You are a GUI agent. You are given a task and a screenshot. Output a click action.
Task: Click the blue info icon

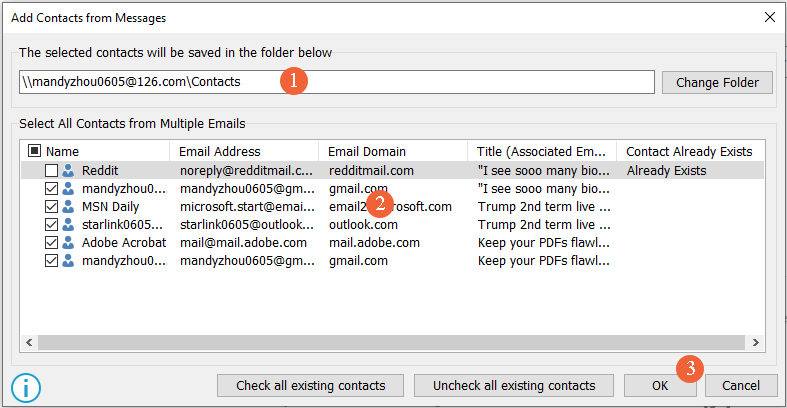coord(25,385)
